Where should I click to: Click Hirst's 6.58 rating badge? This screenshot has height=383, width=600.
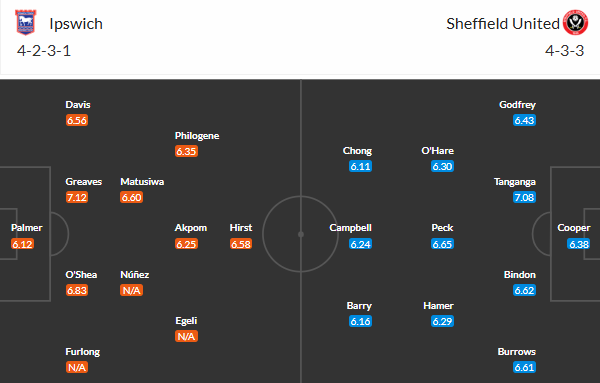[241, 244]
